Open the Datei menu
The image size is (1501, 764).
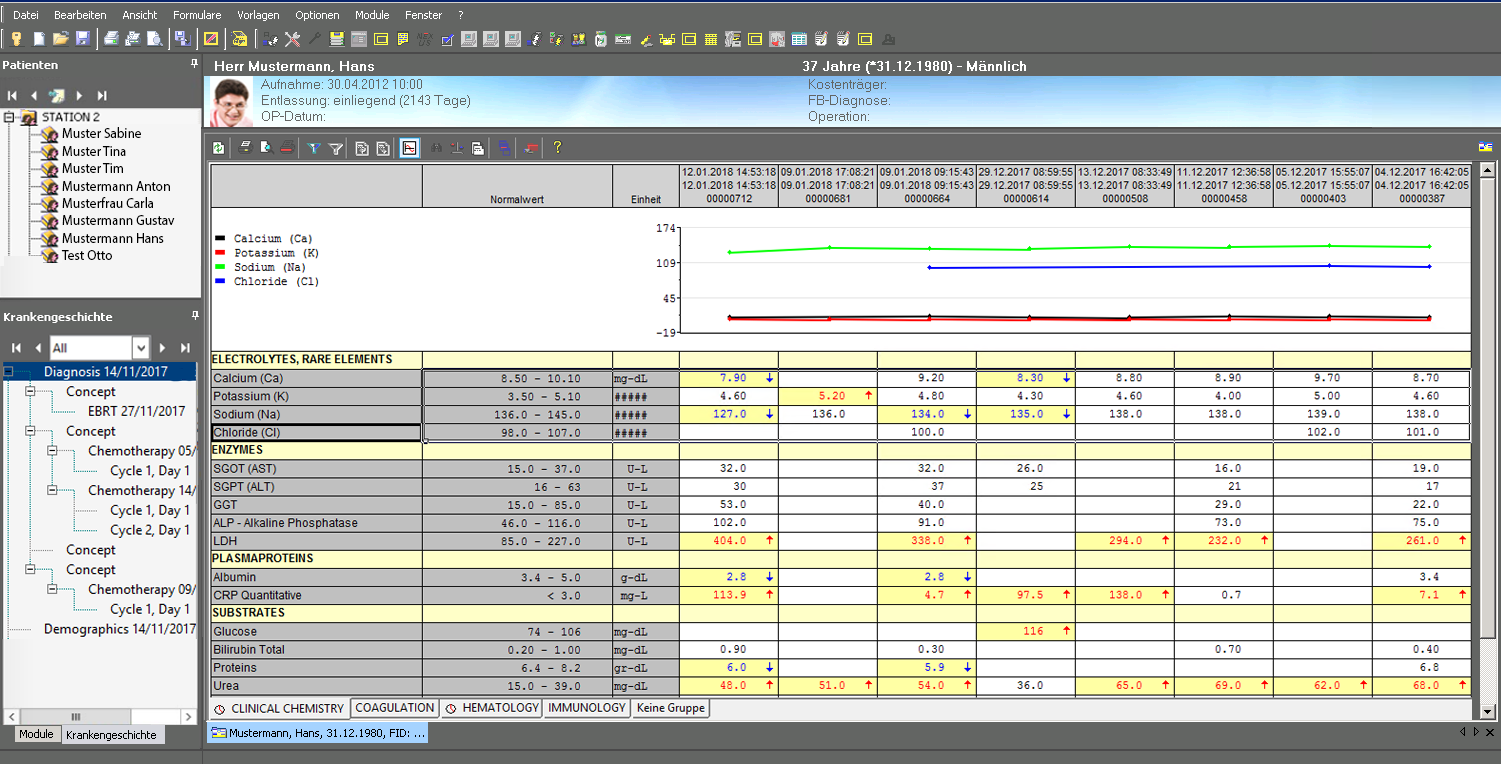[x=26, y=15]
